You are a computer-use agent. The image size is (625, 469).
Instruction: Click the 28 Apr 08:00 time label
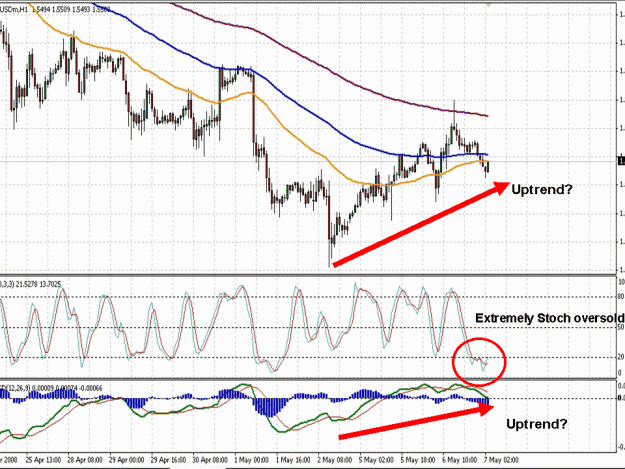[85, 460]
